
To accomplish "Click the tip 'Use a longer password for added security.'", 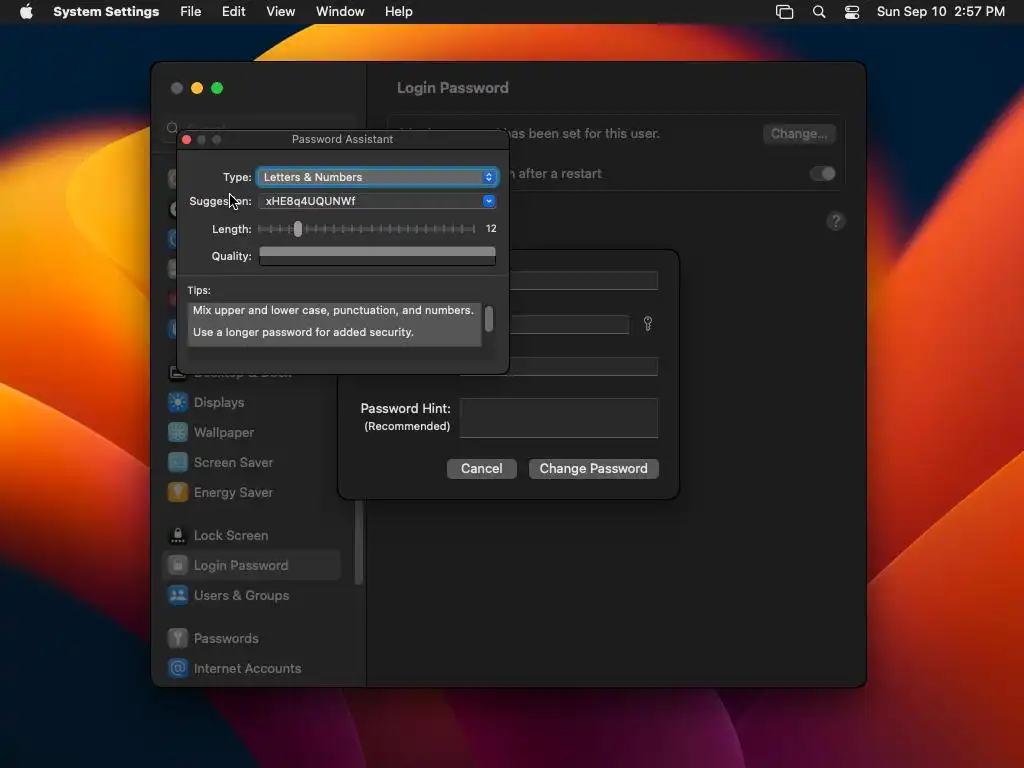I will coord(303,332).
